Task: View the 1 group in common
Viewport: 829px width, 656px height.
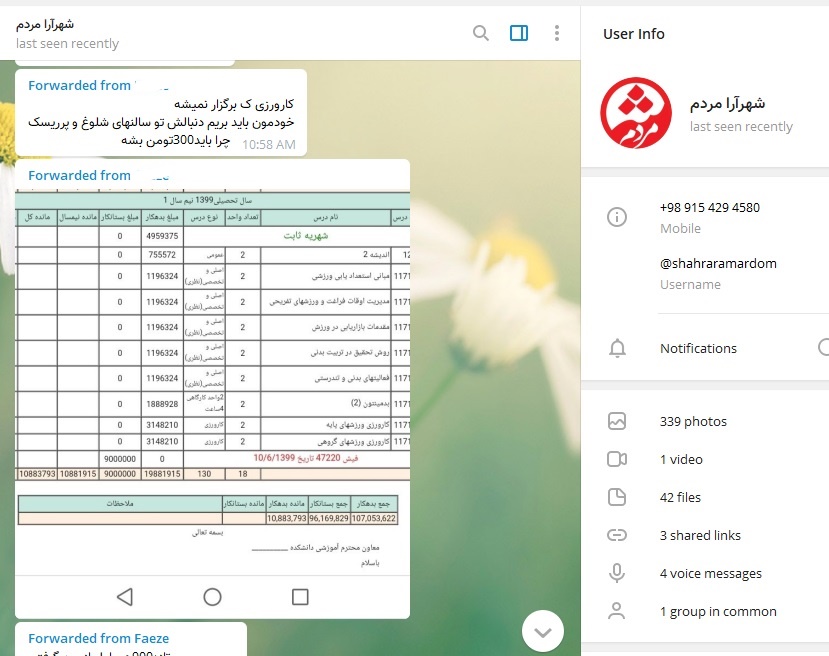Action: pyautogui.click(x=717, y=611)
